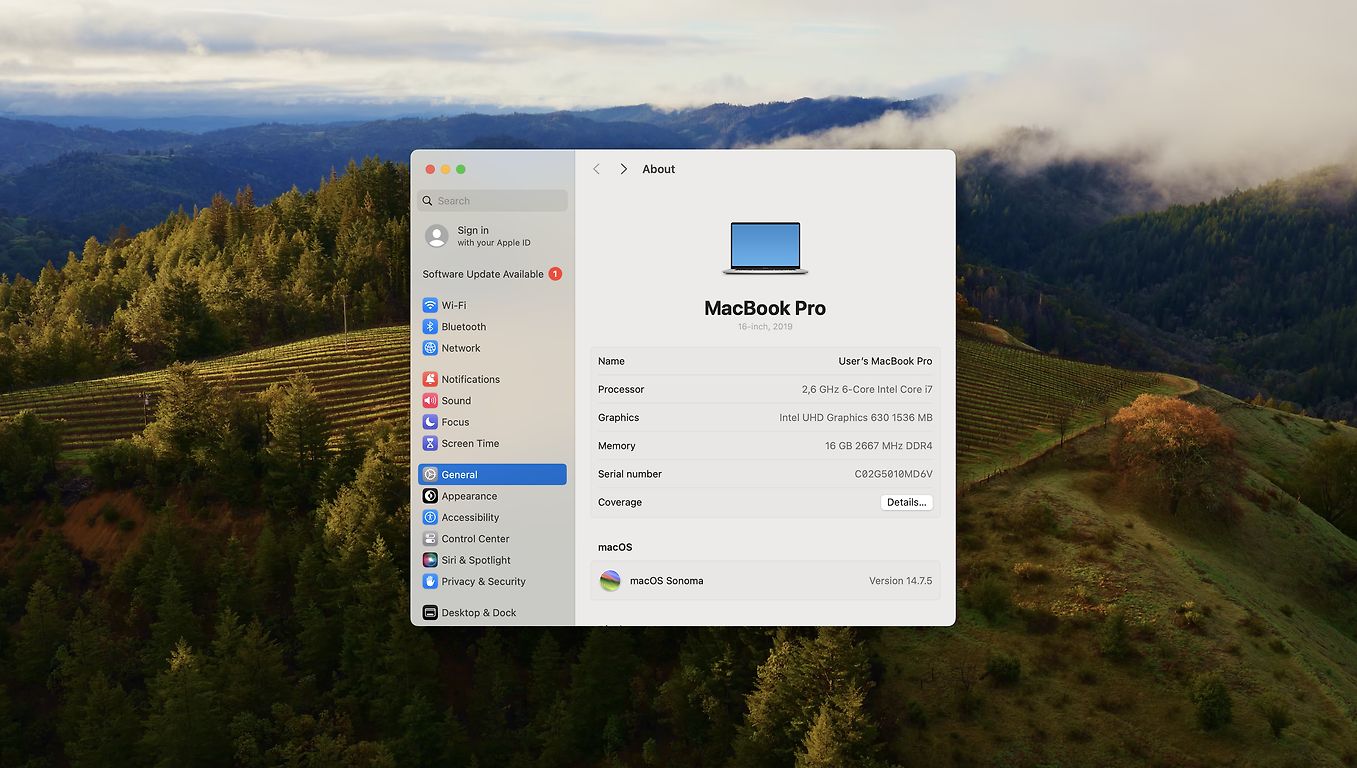The height and width of the screenshot is (768, 1357).
Task: Go back using the left chevron
Action: 596,169
